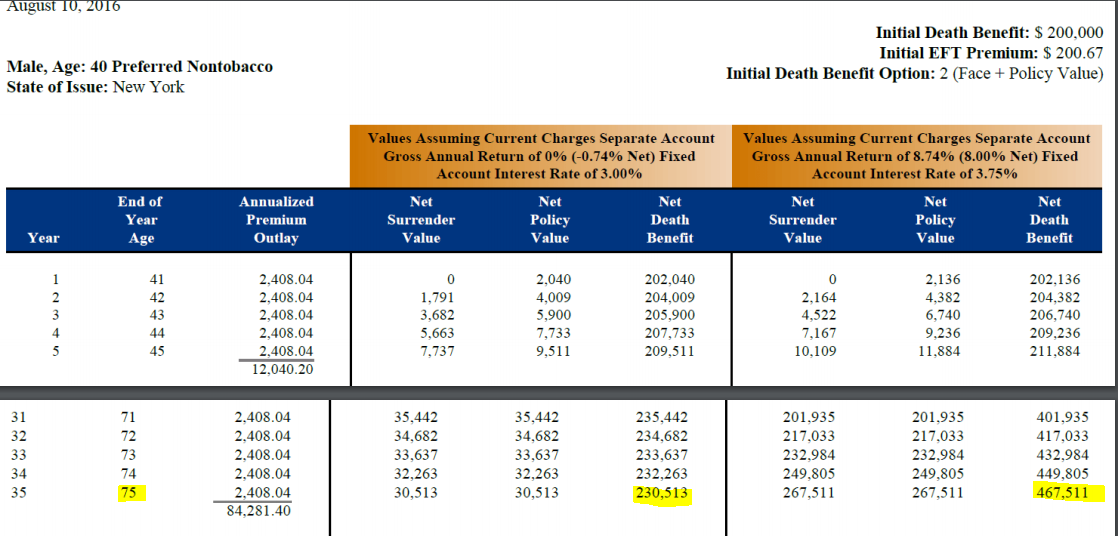Click the highlighted 467,511 death benefit value
Image resolution: width=1118 pixels, height=536 pixels.
click(x=1060, y=492)
